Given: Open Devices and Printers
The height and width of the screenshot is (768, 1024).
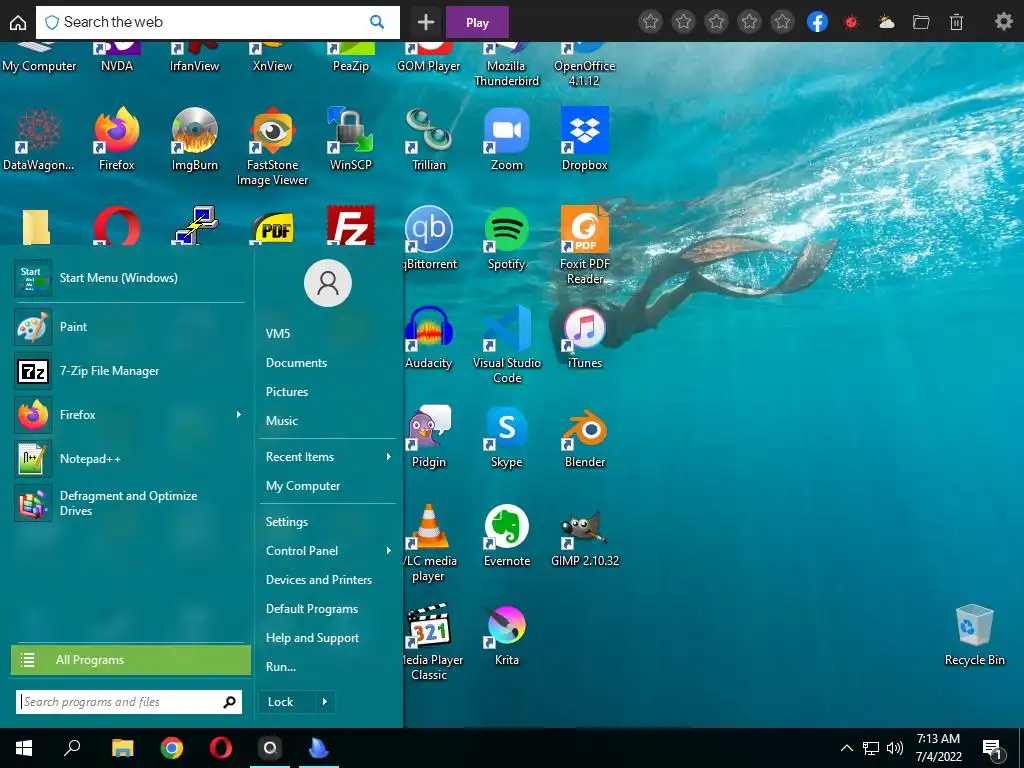Looking at the screenshot, I should [x=319, y=580].
